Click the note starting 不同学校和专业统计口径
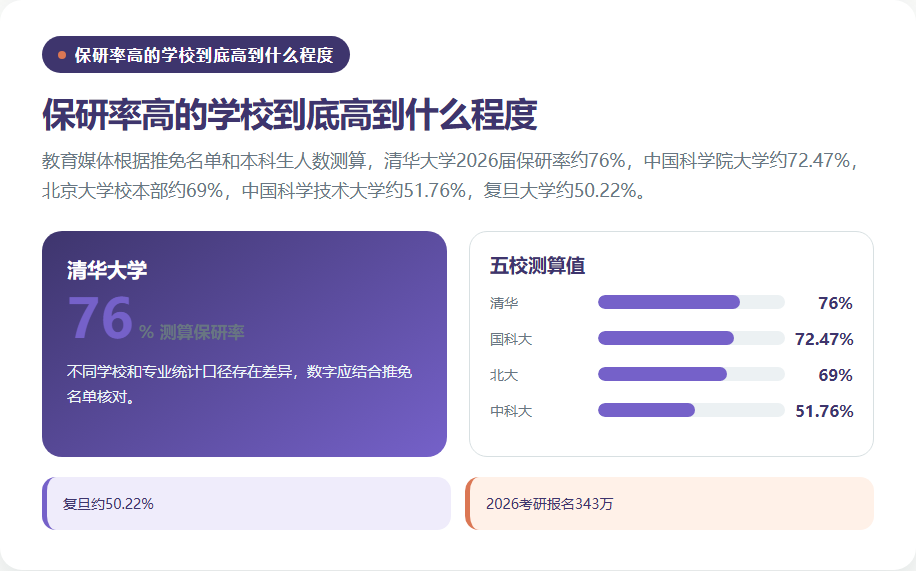 pos(240,384)
